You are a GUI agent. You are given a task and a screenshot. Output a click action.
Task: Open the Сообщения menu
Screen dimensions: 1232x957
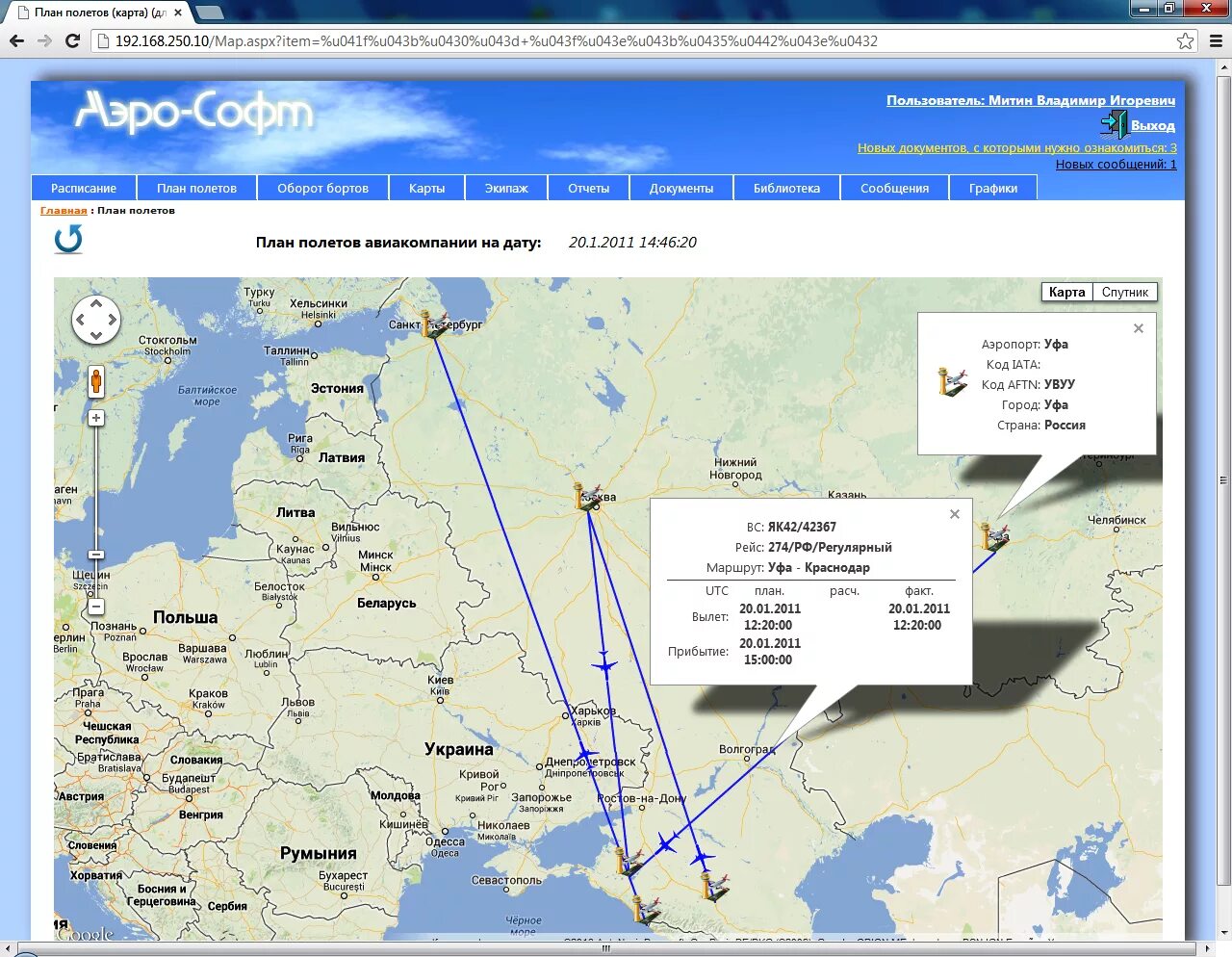894,188
